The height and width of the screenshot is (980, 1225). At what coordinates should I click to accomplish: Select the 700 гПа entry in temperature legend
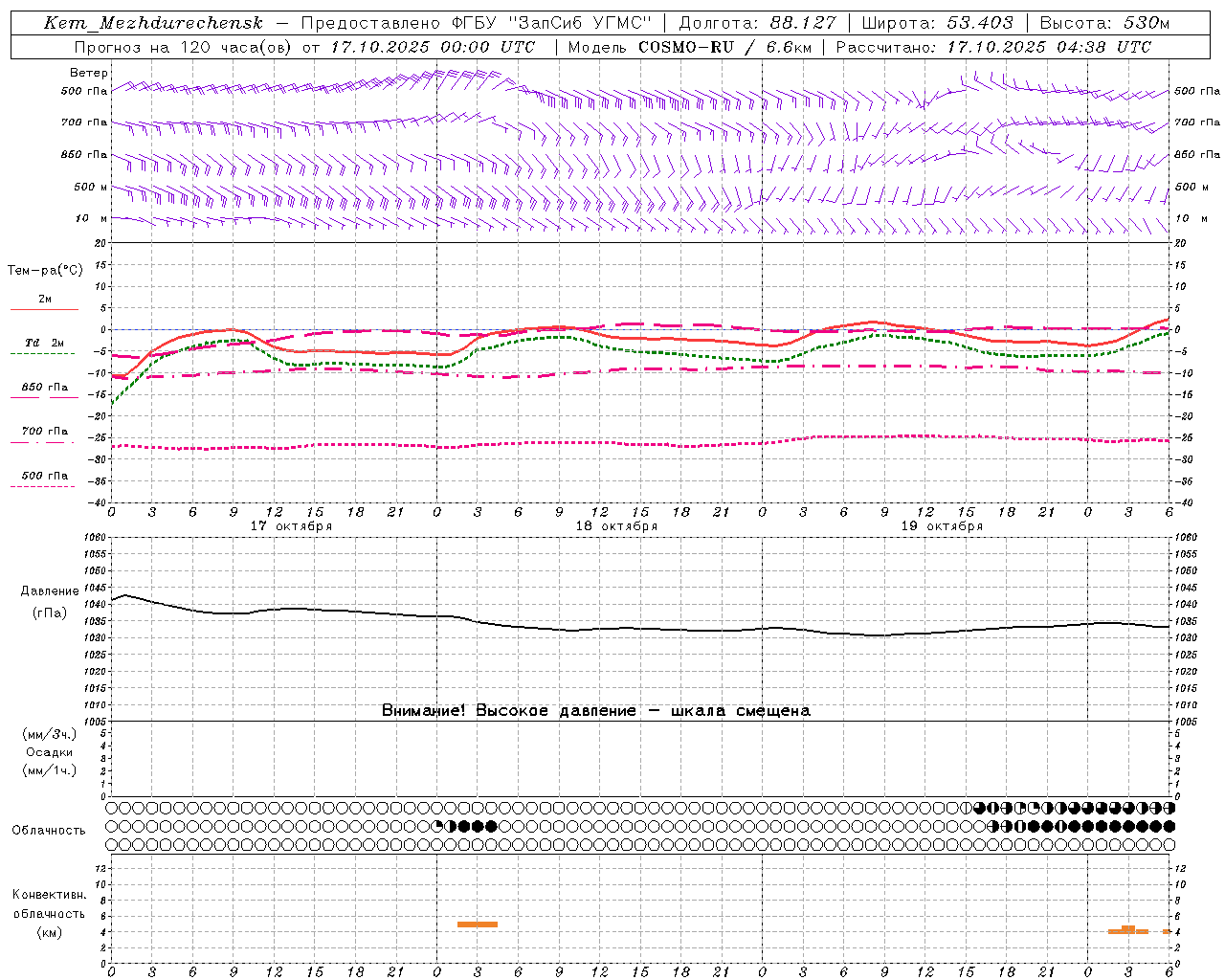click(x=45, y=432)
